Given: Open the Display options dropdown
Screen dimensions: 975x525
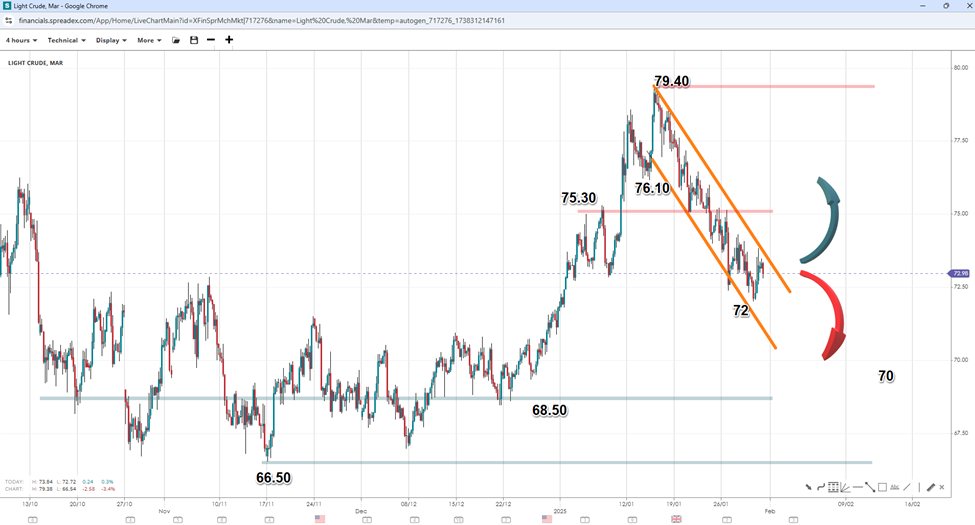Looking at the screenshot, I should 111,40.
